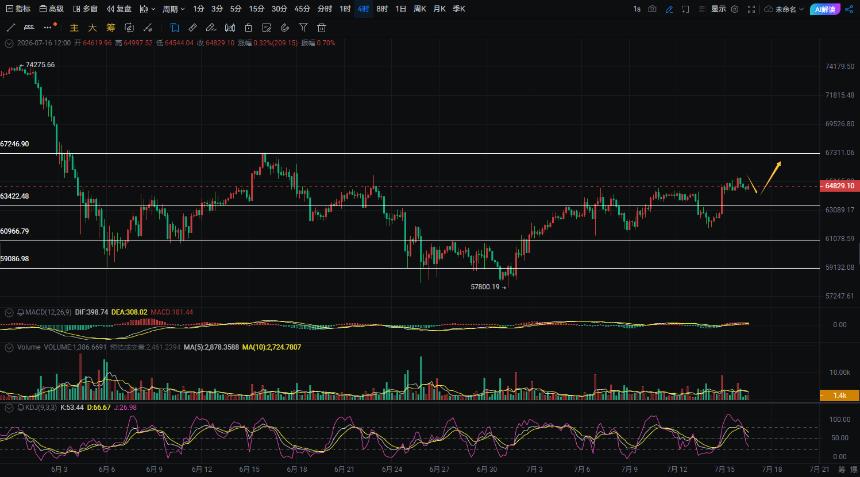Expand the 未命名 layout dropdown
Image resolution: width=860 pixels, height=477 pixels.
coord(784,9)
